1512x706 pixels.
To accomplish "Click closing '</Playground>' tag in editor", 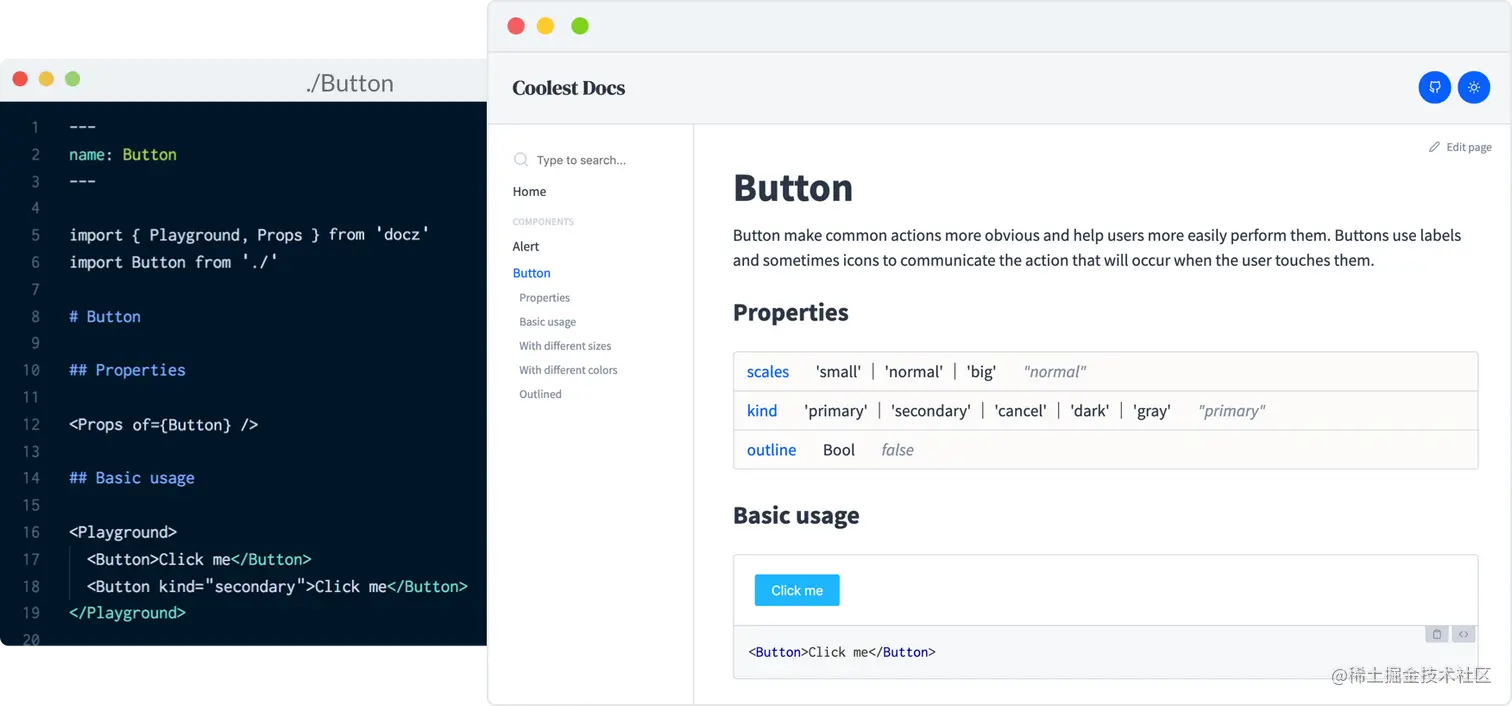I will point(127,613).
